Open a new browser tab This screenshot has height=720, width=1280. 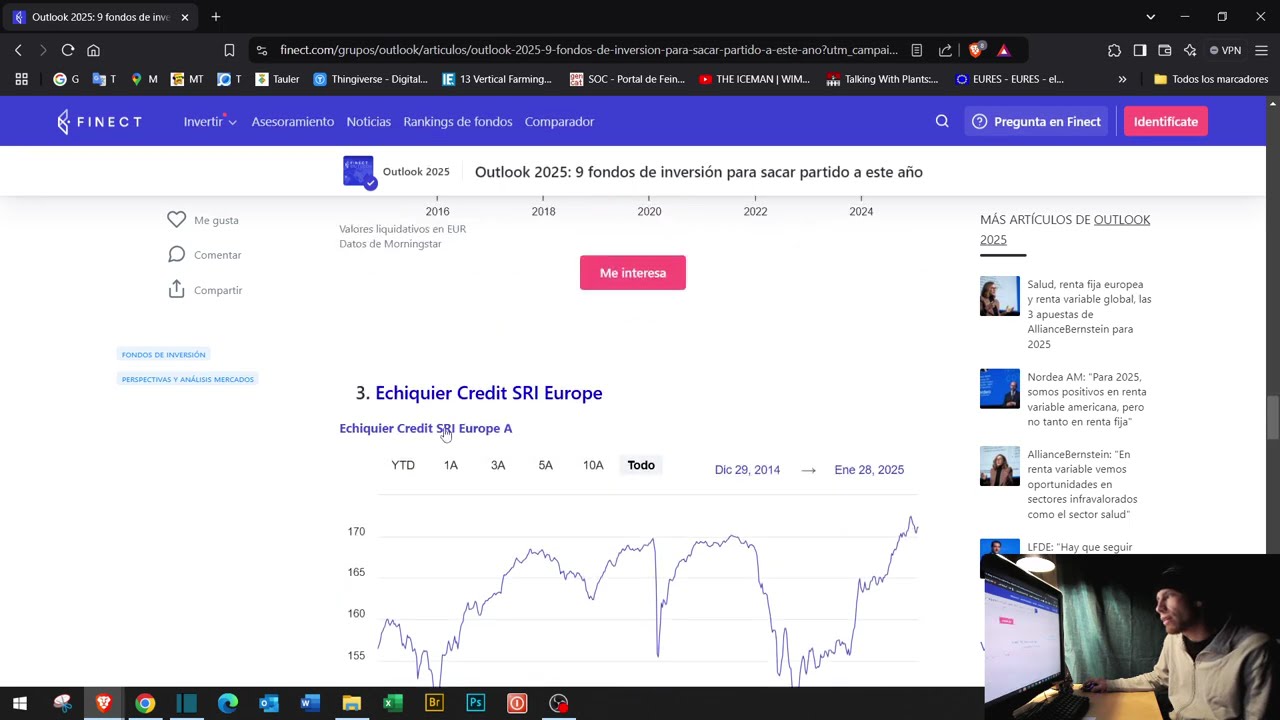(215, 17)
